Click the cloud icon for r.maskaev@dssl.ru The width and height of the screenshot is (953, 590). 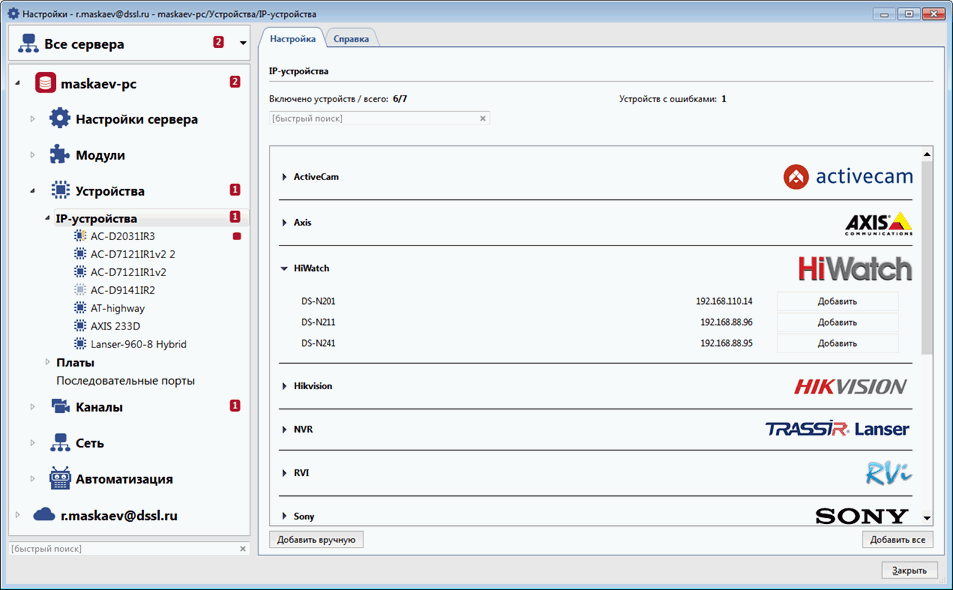[x=44, y=515]
